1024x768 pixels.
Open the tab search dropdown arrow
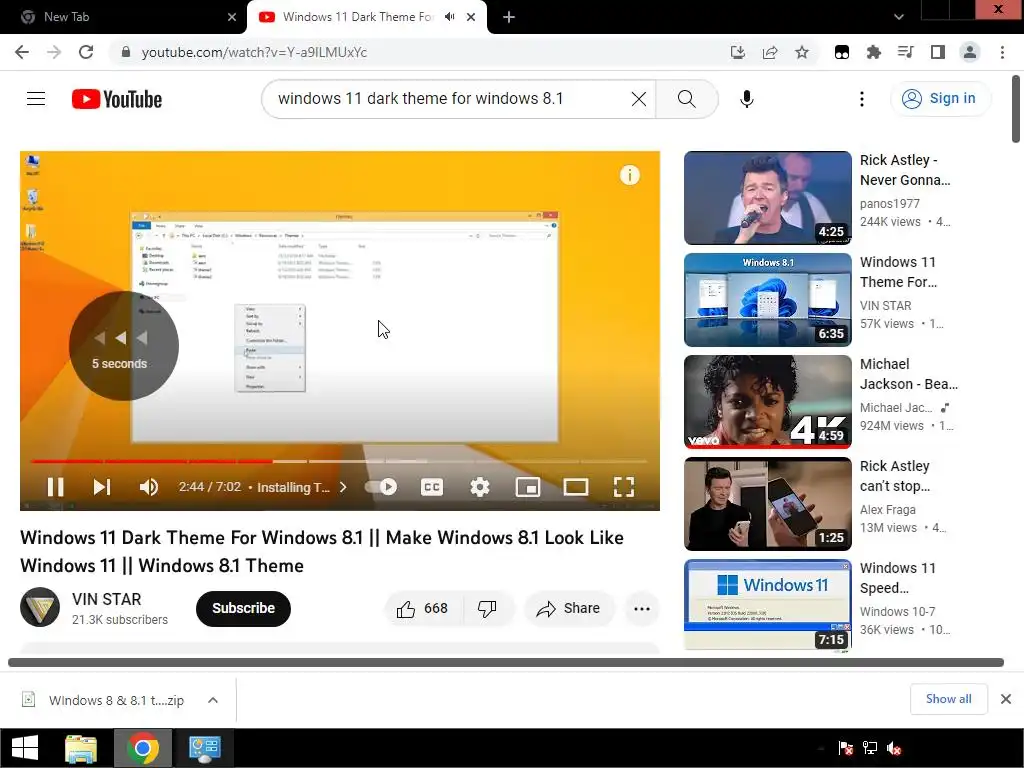pos(899,17)
